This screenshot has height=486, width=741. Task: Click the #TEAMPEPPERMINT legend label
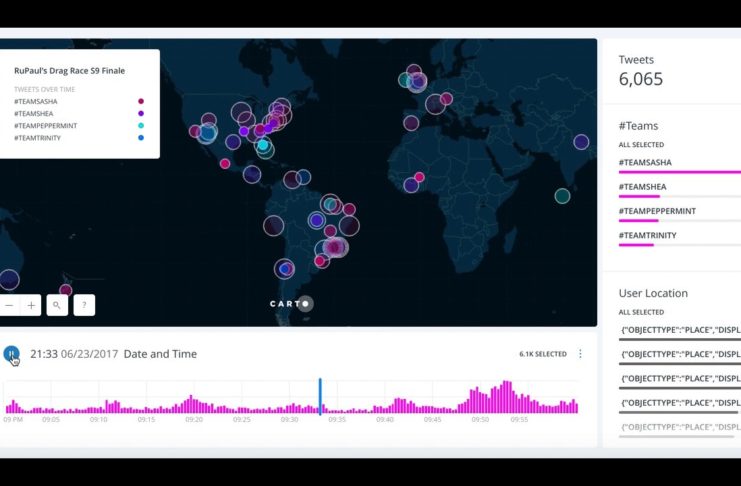coord(45,126)
